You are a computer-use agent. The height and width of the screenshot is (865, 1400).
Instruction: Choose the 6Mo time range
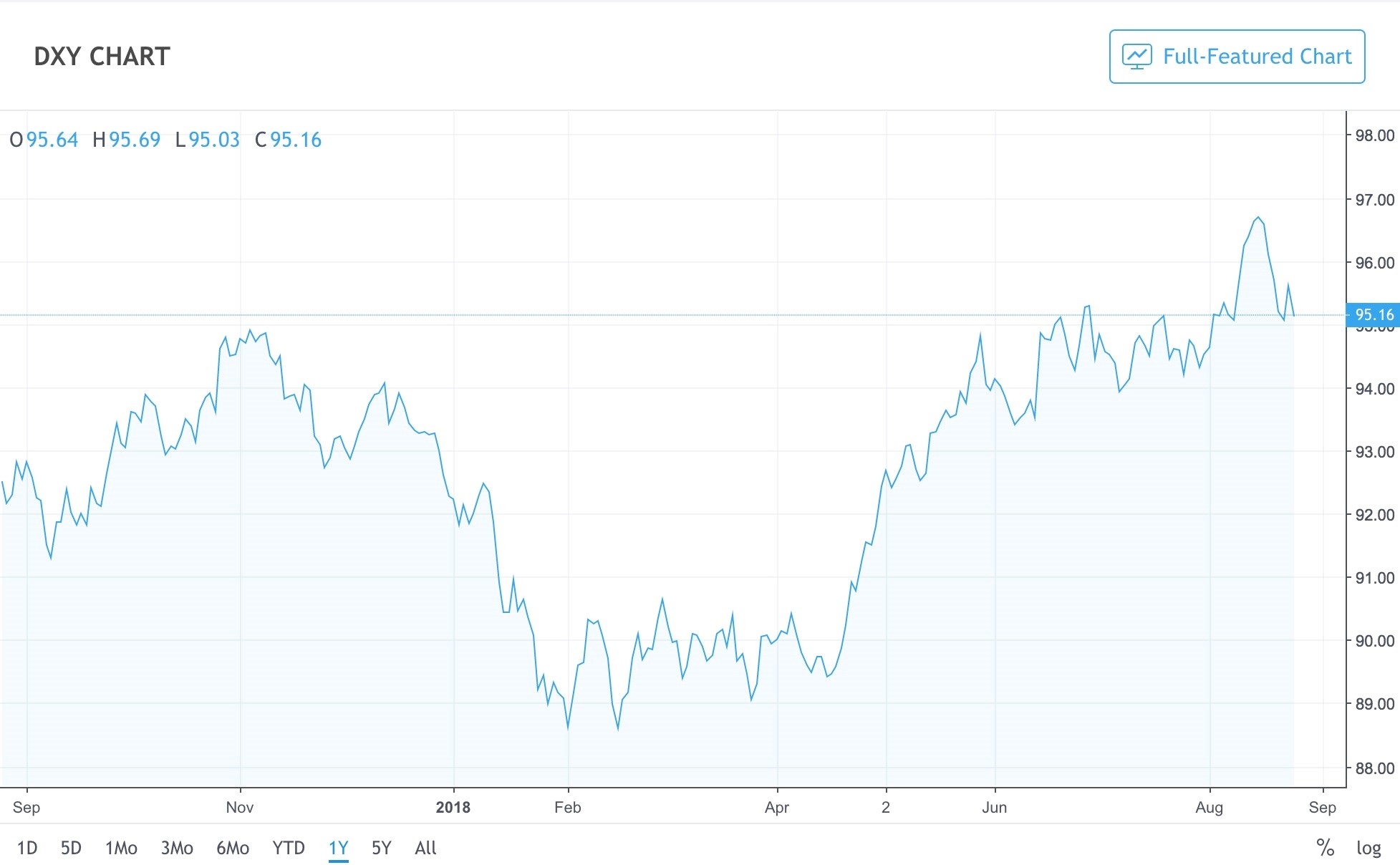coord(233,848)
